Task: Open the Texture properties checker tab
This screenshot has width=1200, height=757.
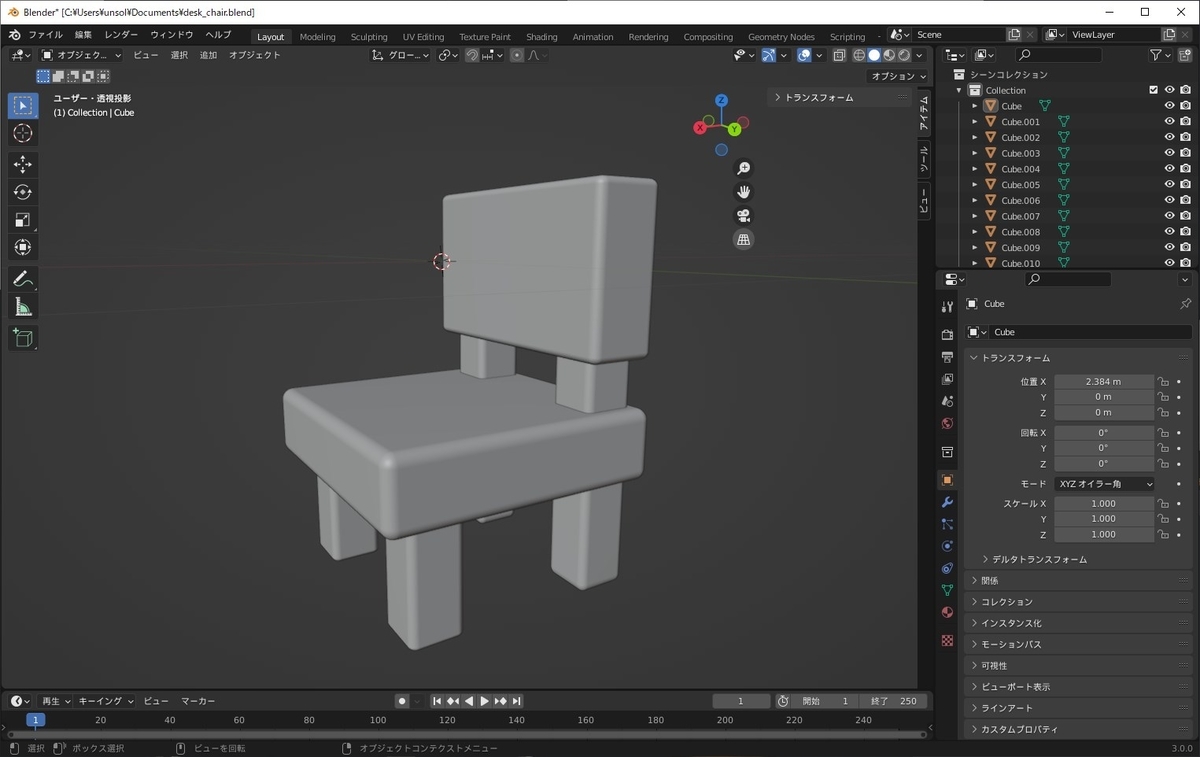Action: [x=947, y=640]
